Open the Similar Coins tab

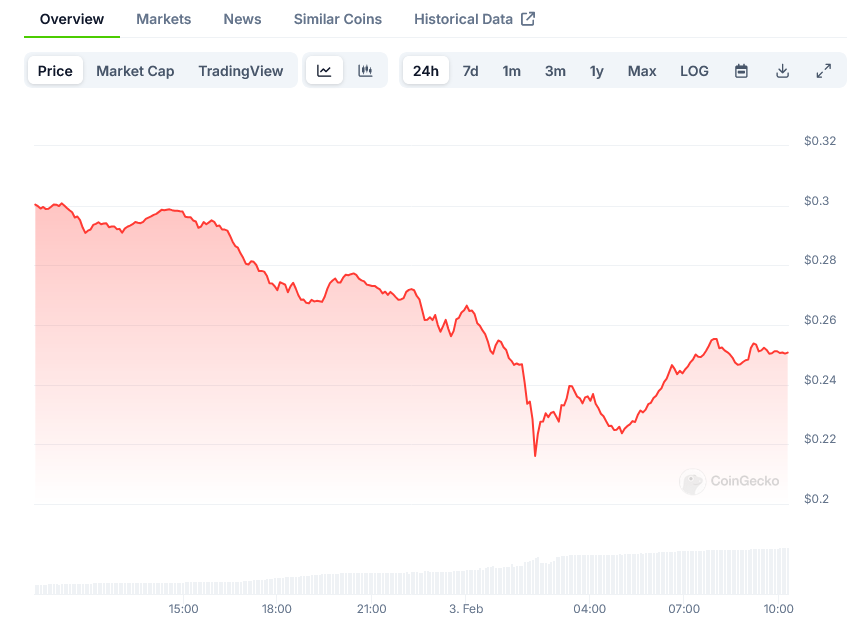(337, 19)
